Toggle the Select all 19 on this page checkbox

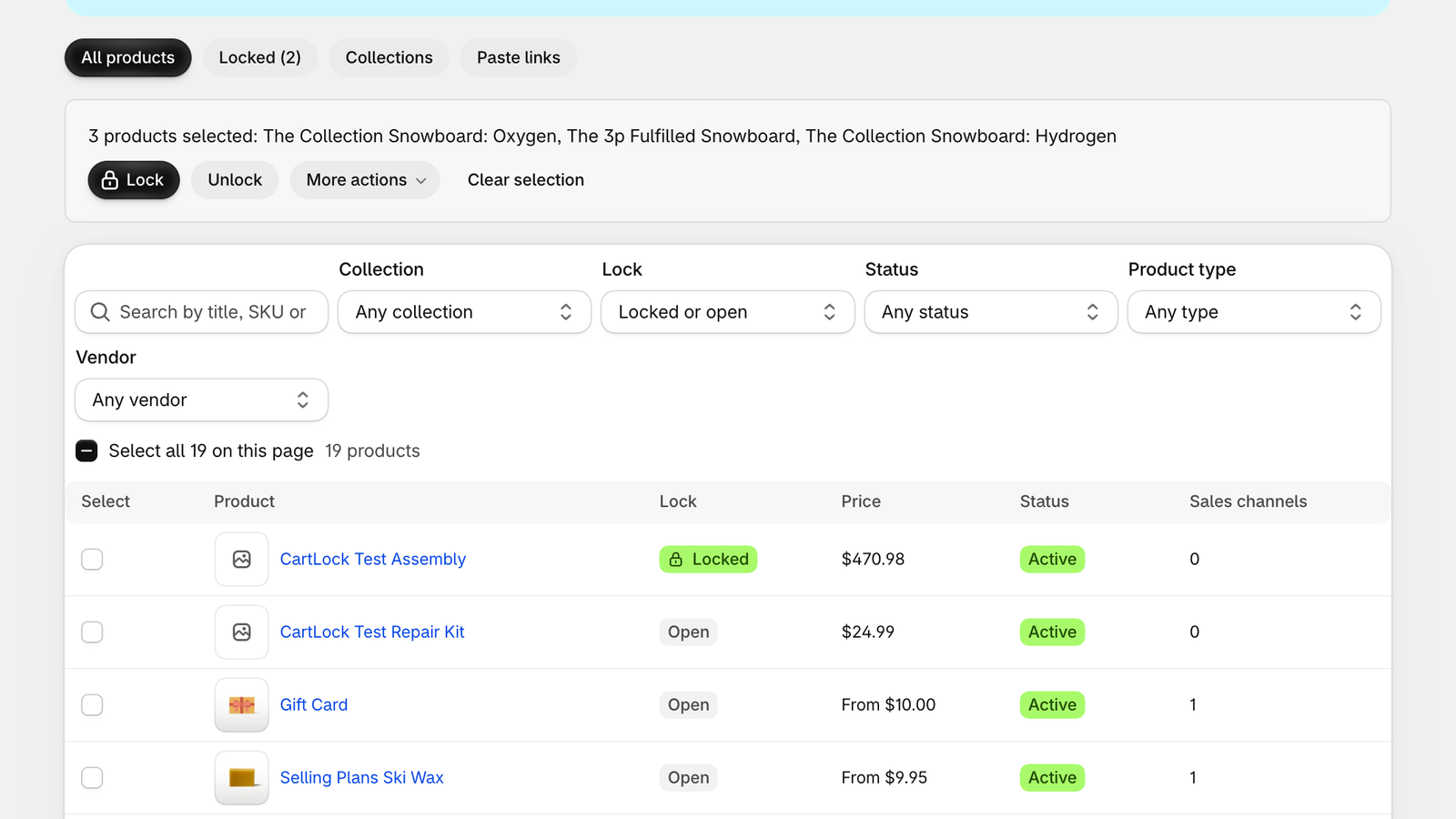(86, 450)
